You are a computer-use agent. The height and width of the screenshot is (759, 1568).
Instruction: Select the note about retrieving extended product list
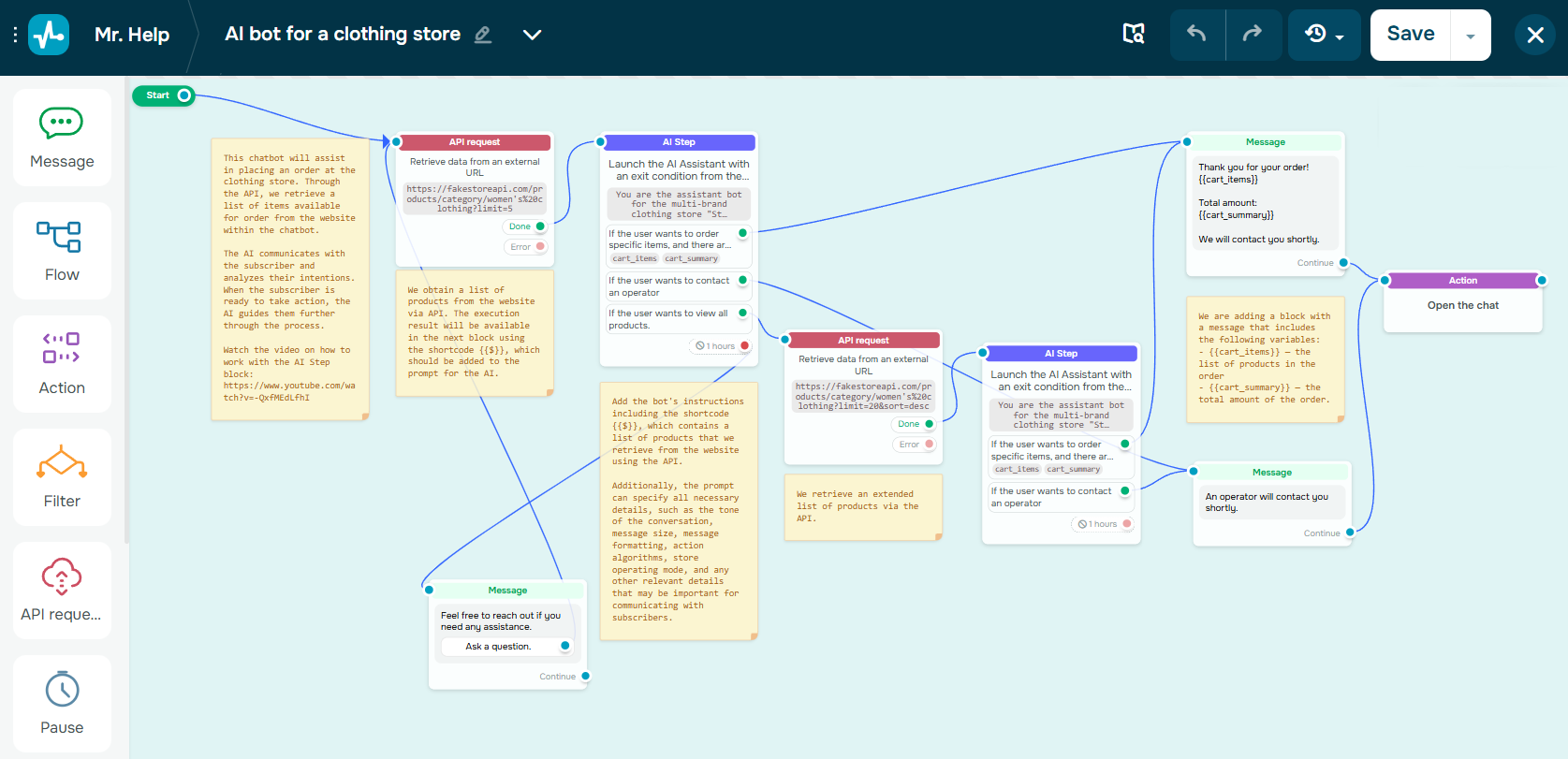[863, 507]
